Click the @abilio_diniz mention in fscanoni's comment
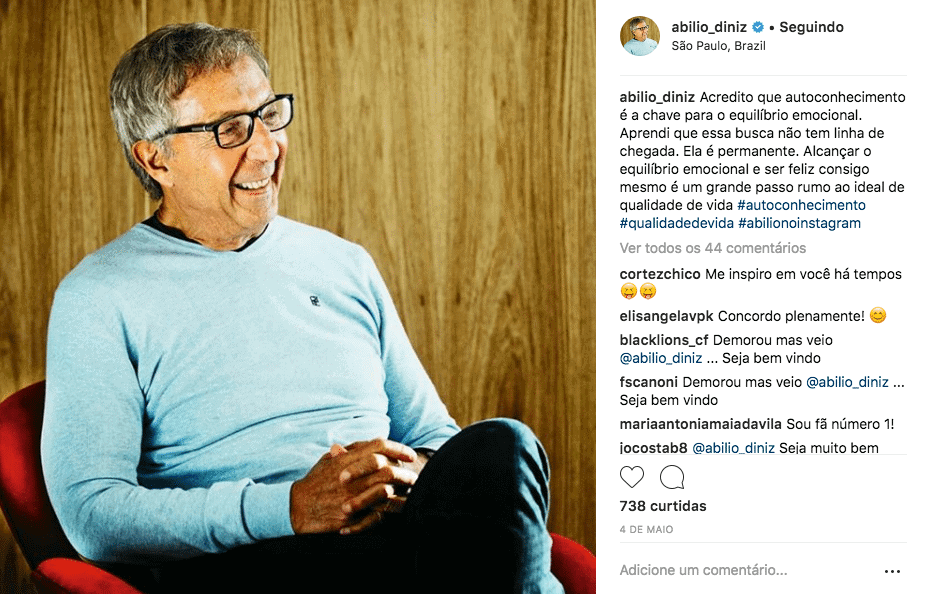The width and height of the screenshot is (928, 594). coord(847,382)
